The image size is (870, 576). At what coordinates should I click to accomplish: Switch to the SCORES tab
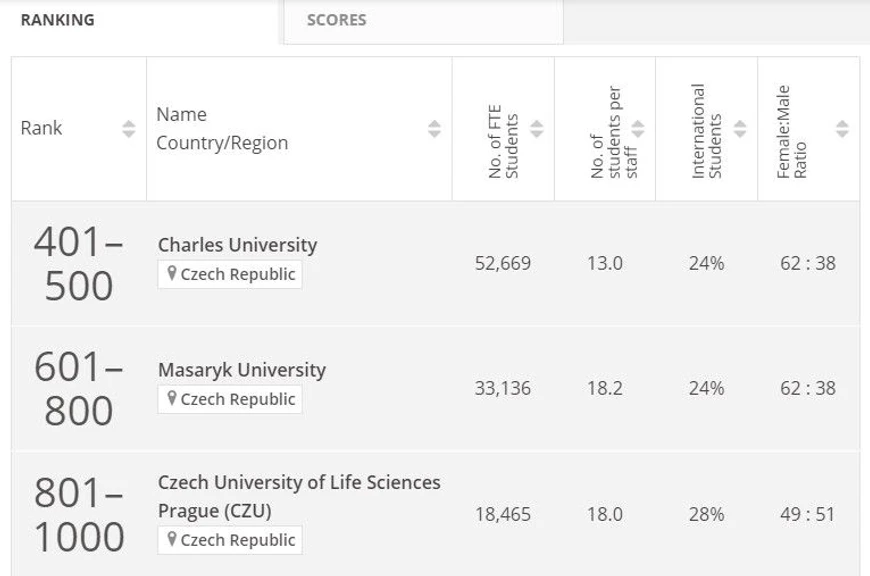340,20
